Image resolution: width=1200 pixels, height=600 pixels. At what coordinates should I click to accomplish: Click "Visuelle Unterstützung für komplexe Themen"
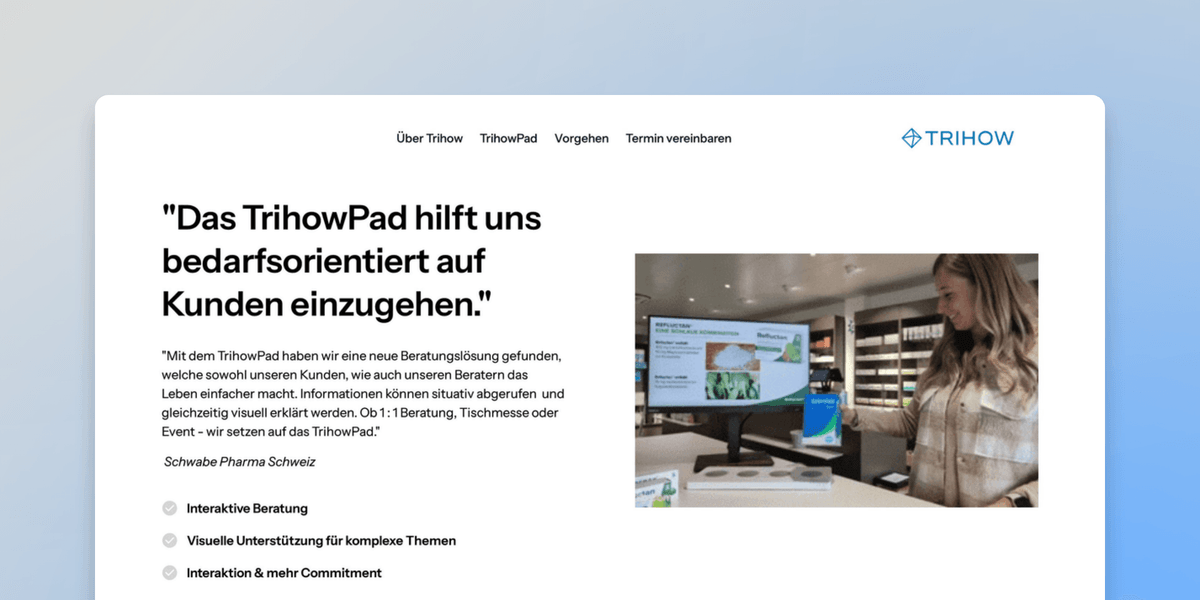(x=321, y=541)
